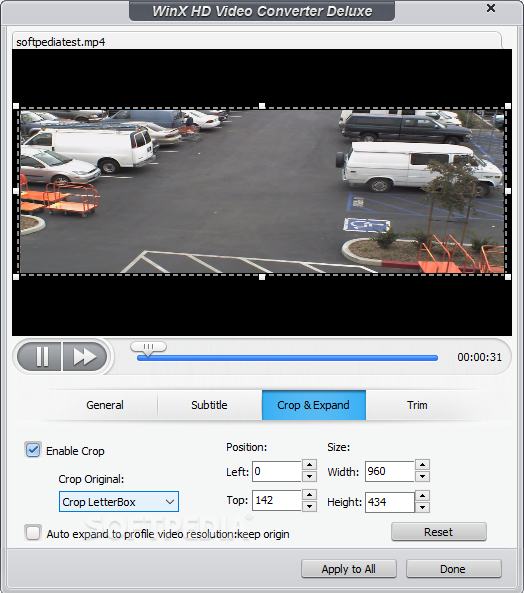Click the right-middle crop edge handle

[x=508, y=191]
